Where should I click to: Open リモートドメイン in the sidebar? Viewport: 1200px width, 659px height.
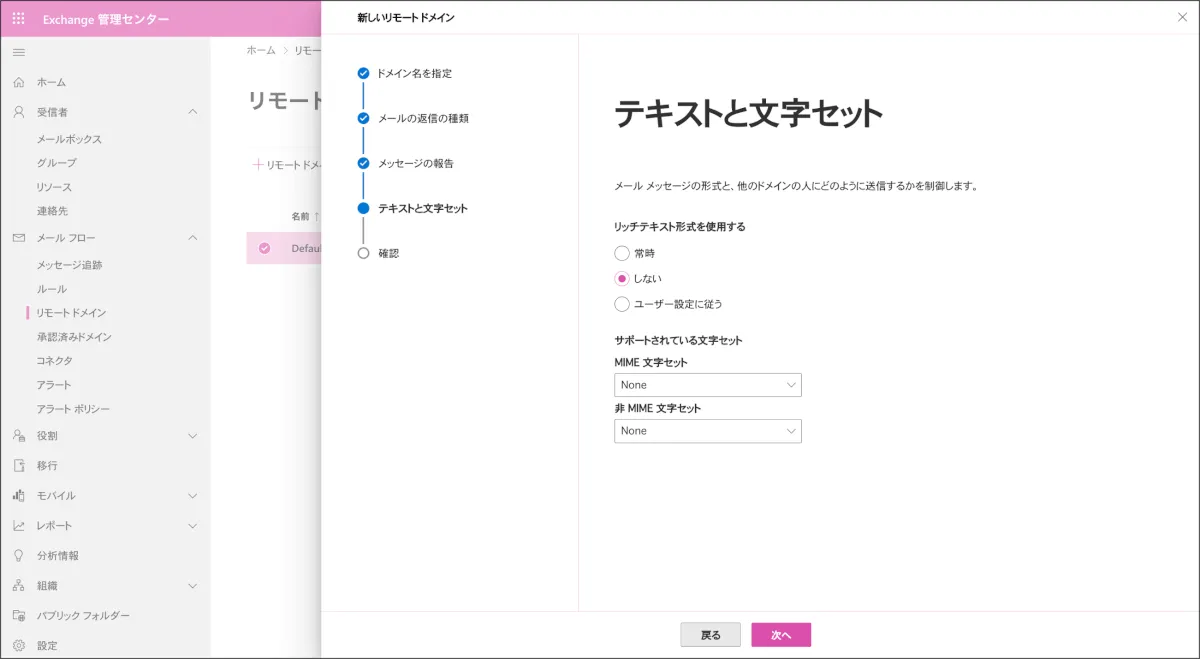tap(71, 313)
